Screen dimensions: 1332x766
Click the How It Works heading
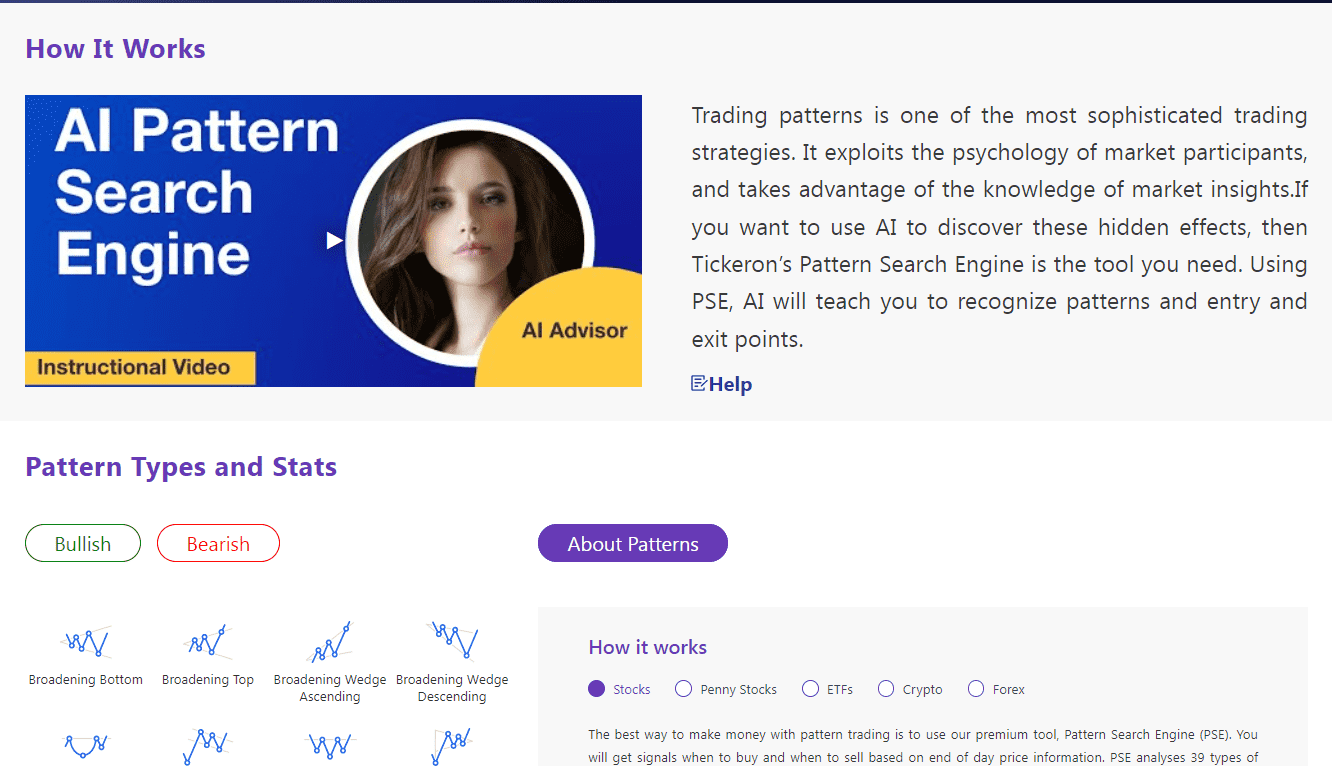(x=115, y=49)
